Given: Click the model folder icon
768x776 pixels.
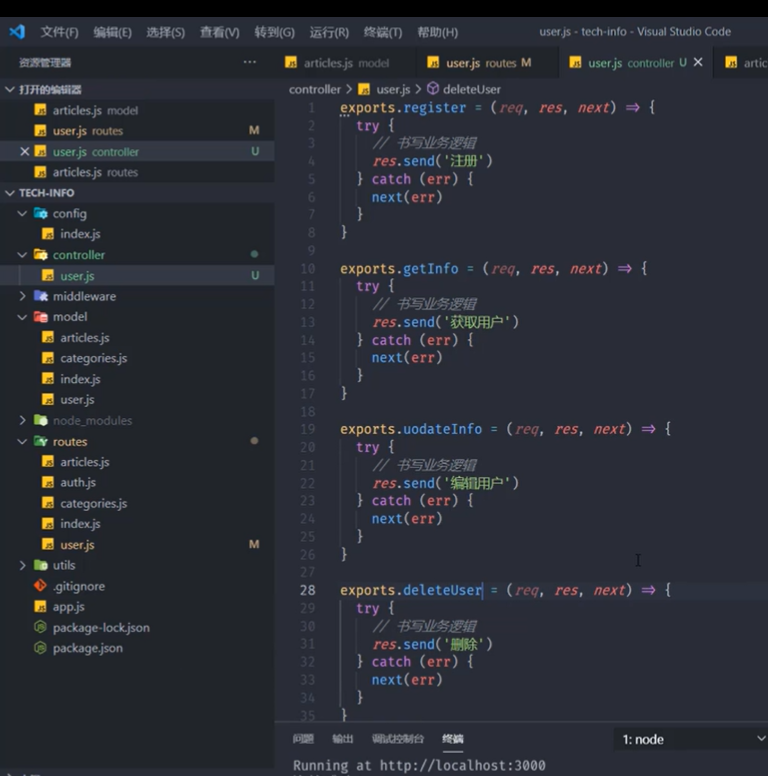Looking at the screenshot, I should pos(41,317).
